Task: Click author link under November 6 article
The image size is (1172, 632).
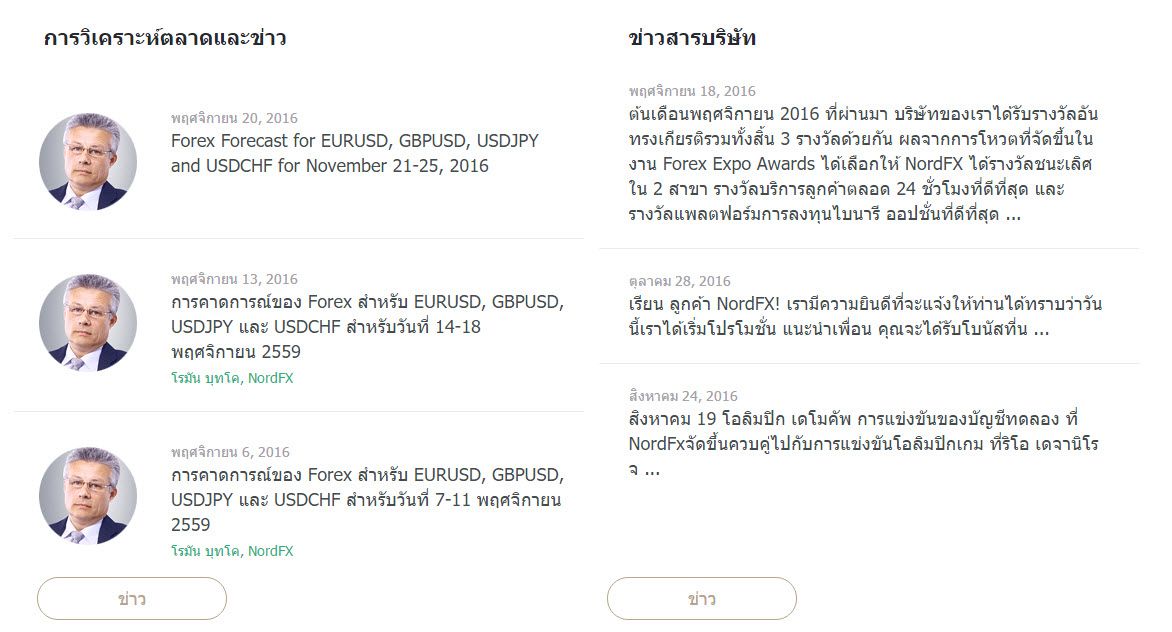Action: click(x=232, y=551)
